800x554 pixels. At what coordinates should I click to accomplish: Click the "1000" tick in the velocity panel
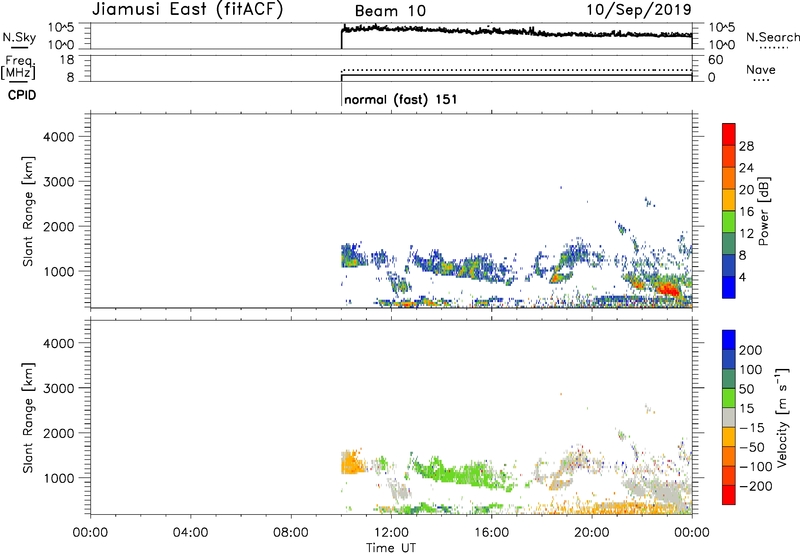point(59,478)
